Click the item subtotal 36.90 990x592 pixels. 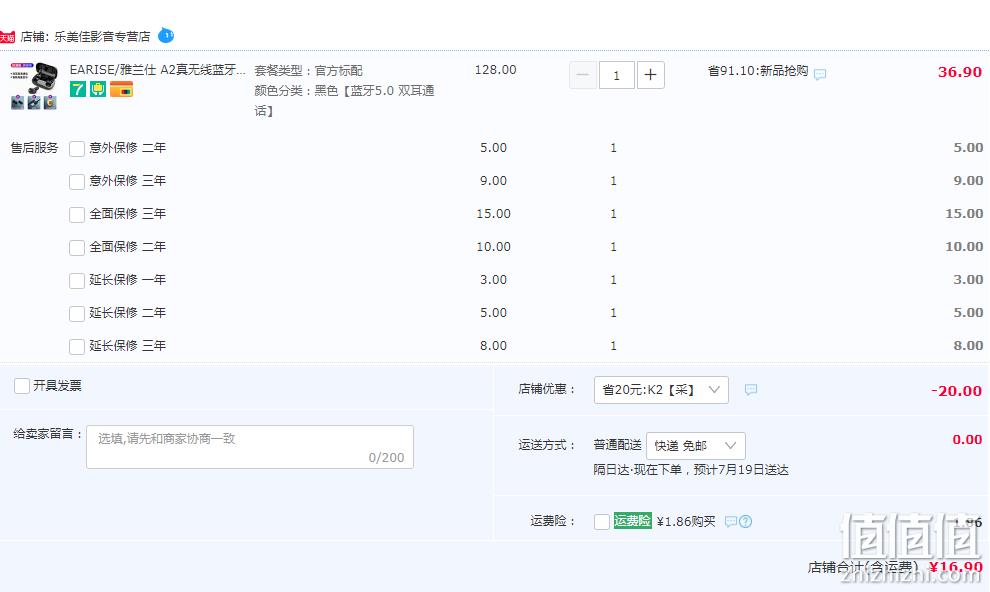coord(960,72)
